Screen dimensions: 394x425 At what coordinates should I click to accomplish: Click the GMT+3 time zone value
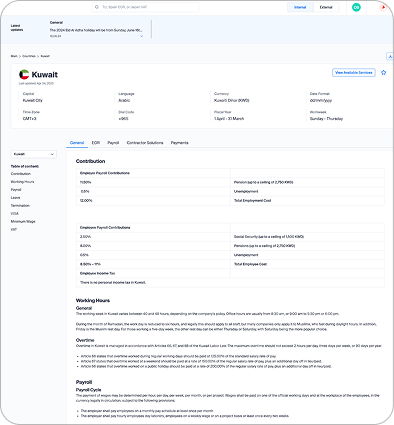point(29,119)
